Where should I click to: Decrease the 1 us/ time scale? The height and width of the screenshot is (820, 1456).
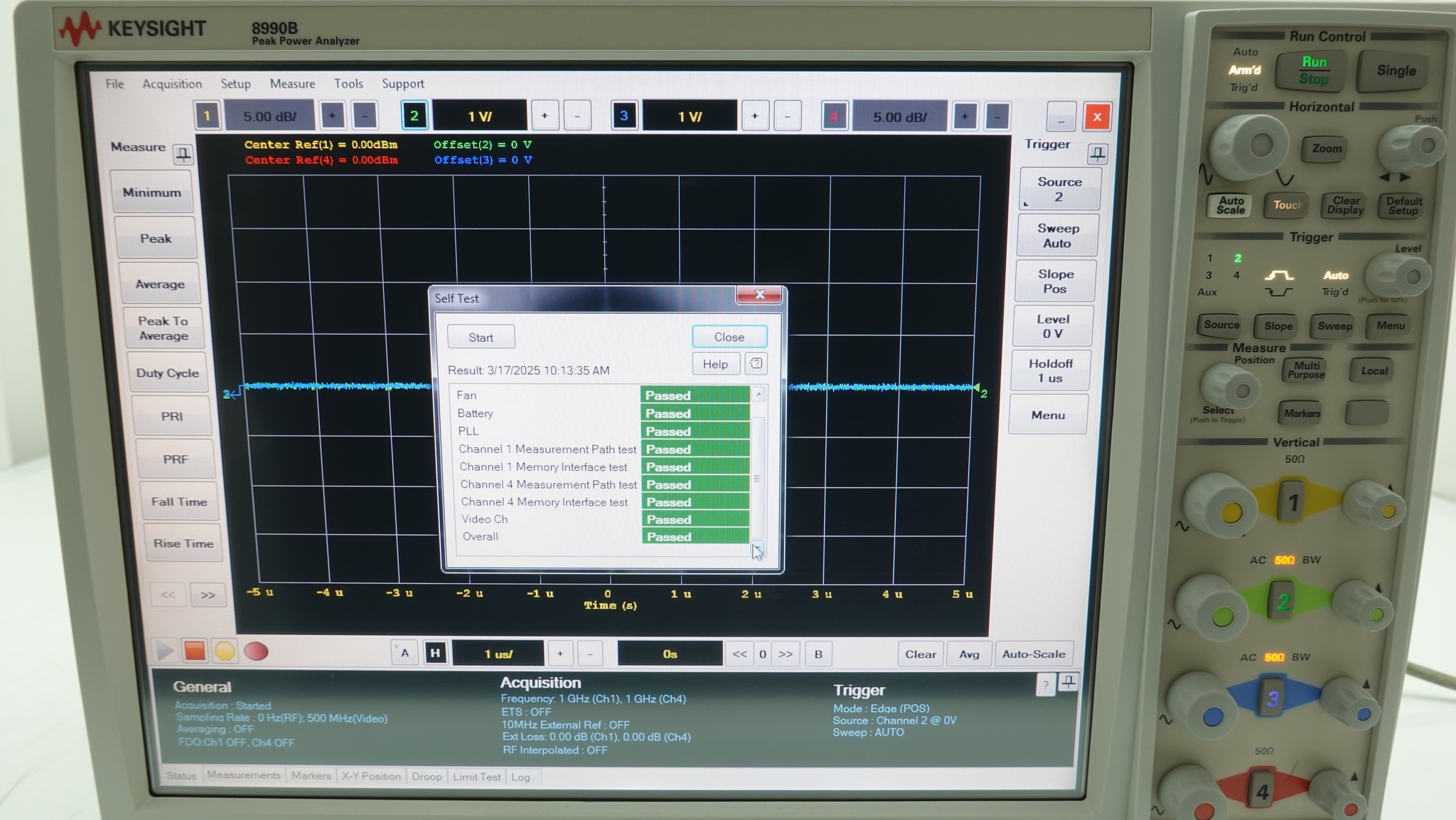point(589,654)
